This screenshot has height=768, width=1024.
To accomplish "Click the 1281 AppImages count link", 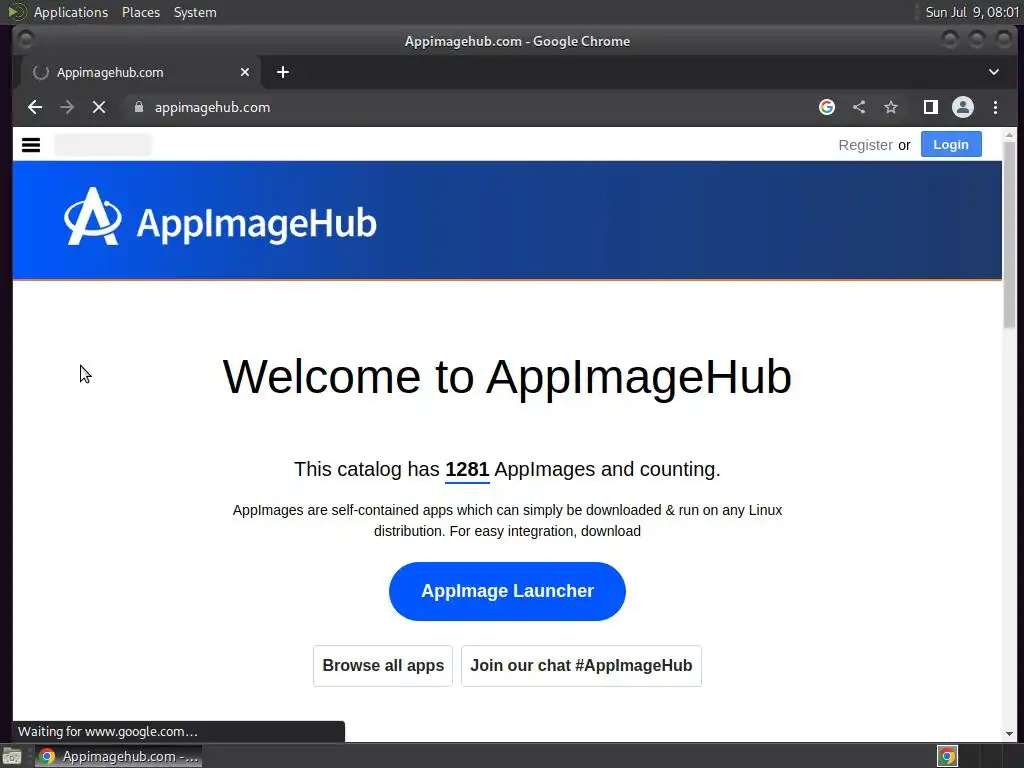I will click(x=467, y=470).
